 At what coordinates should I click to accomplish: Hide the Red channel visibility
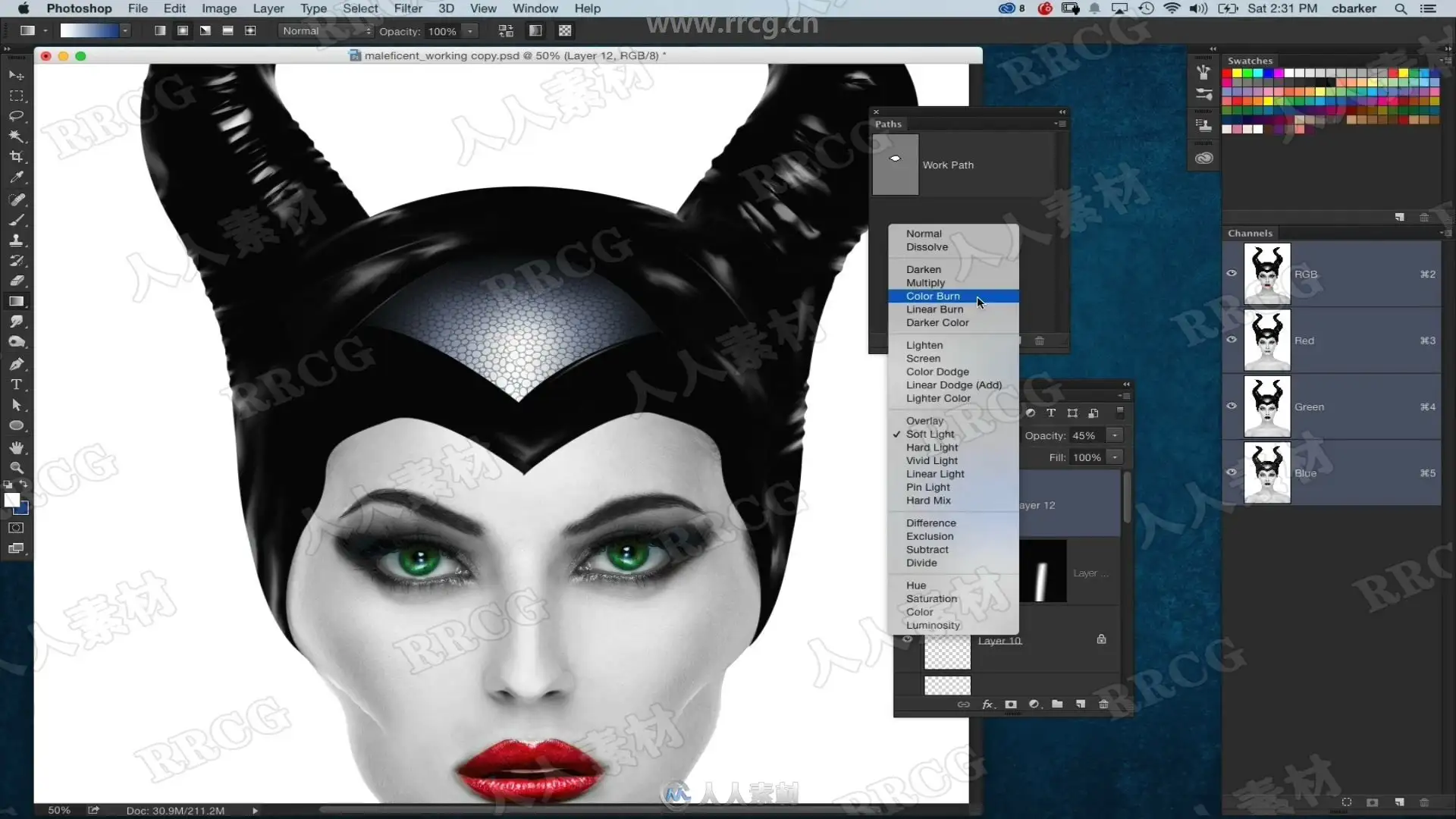pos(1232,340)
